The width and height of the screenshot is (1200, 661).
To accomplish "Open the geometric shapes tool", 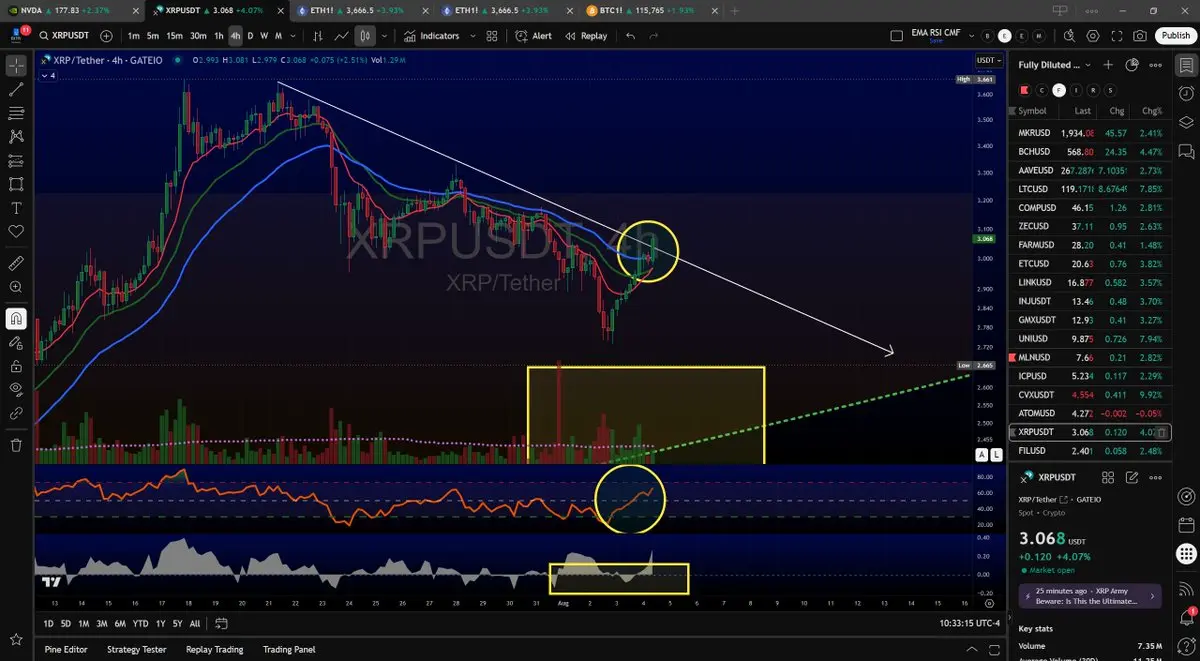I will tap(16, 184).
